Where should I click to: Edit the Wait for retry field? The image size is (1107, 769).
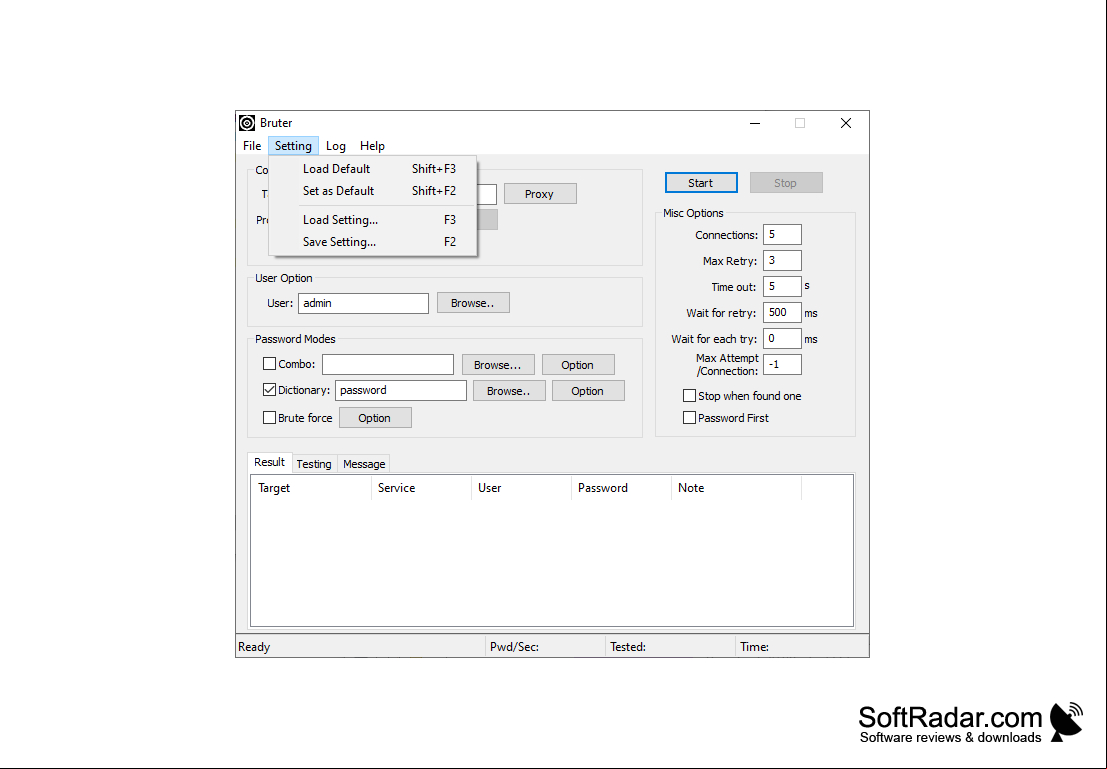(x=782, y=313)
